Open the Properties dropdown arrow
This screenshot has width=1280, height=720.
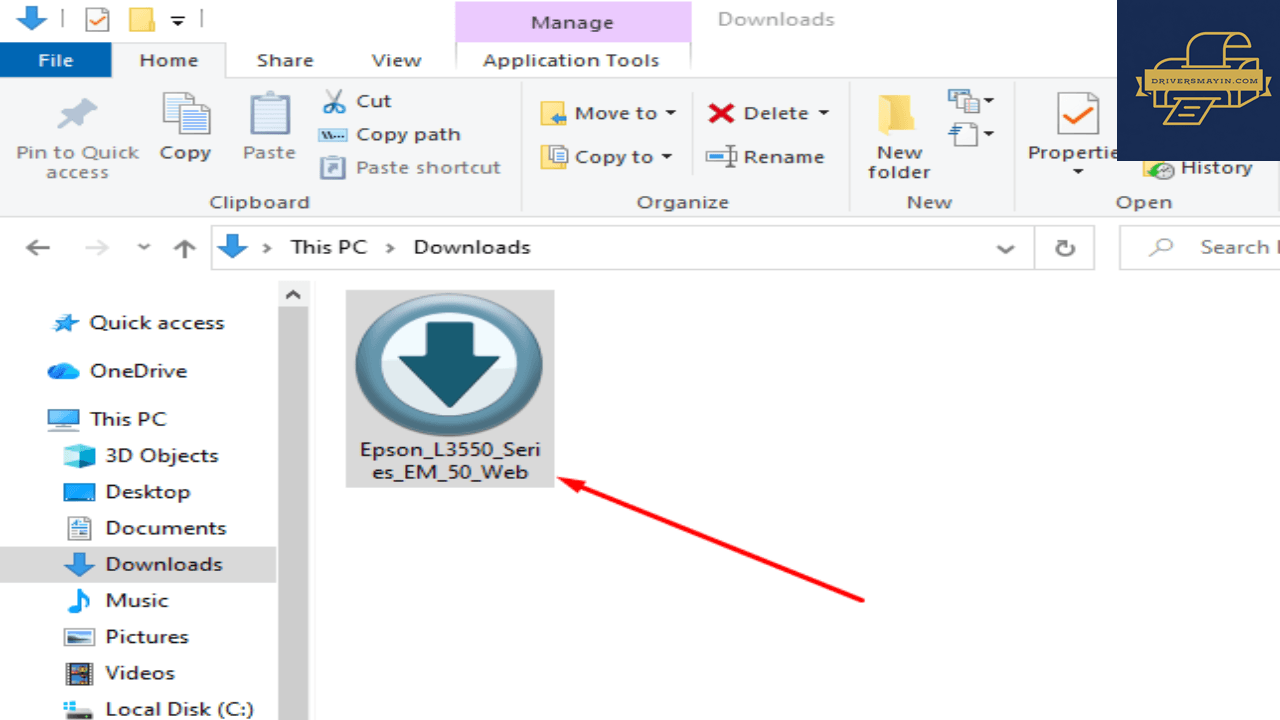pyautogui.click(x=1077, y=173)
